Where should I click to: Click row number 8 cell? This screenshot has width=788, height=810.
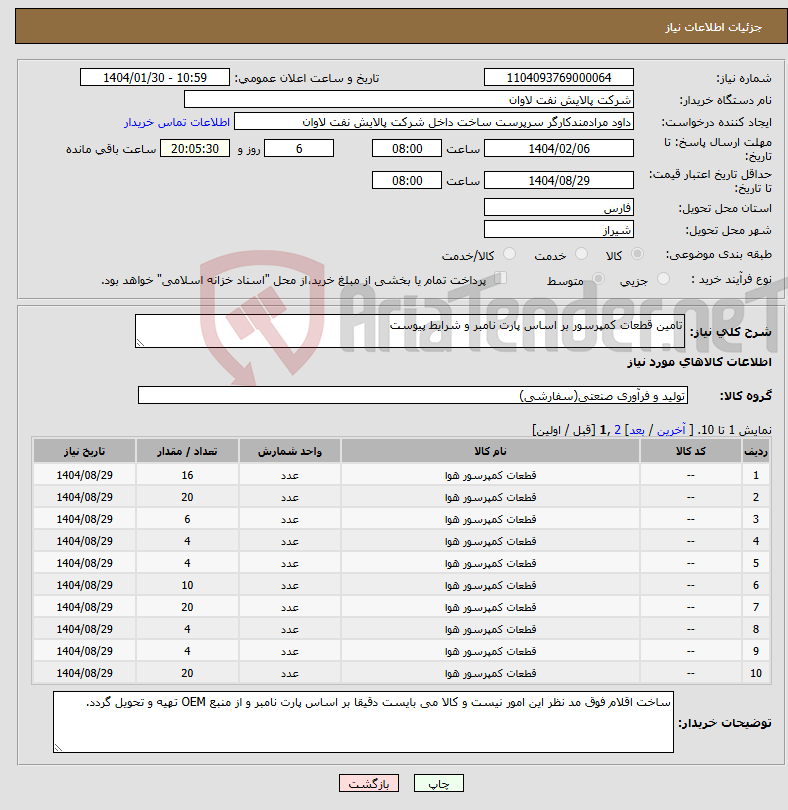pyautogui.click(x=756, y=629)
